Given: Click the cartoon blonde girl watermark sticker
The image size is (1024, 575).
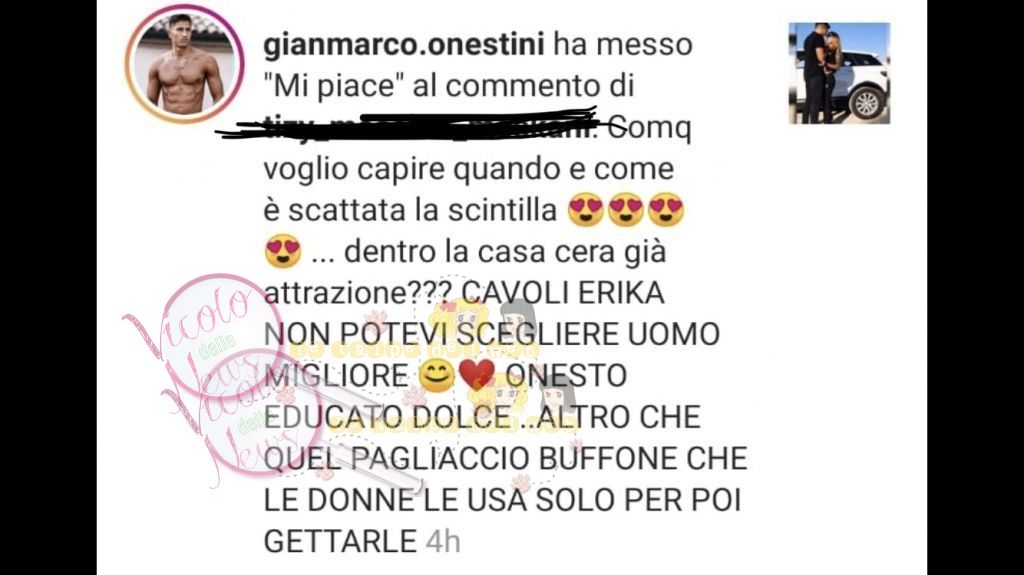Looking at the screenshot, I should (465, 320).
